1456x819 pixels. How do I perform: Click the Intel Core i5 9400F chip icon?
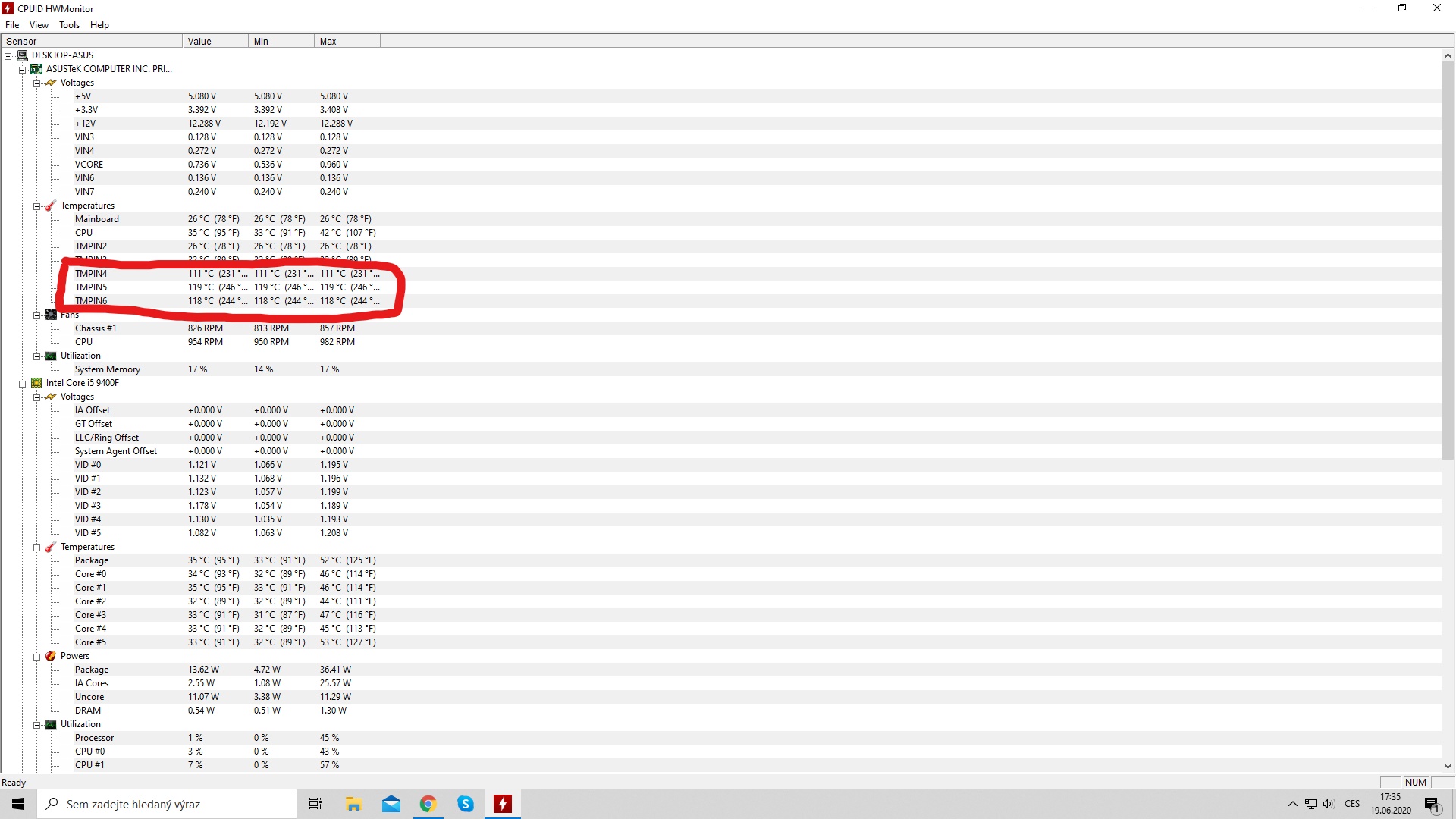click(x=36, y=383)
